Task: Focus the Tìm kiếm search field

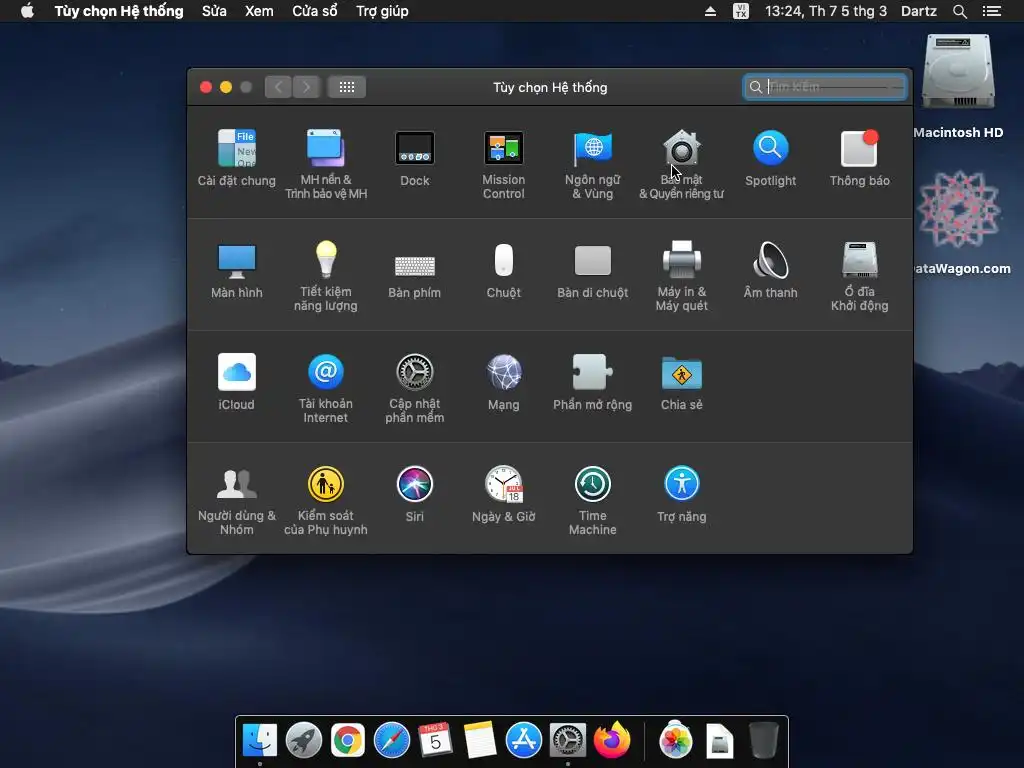Action: [825, 87]
